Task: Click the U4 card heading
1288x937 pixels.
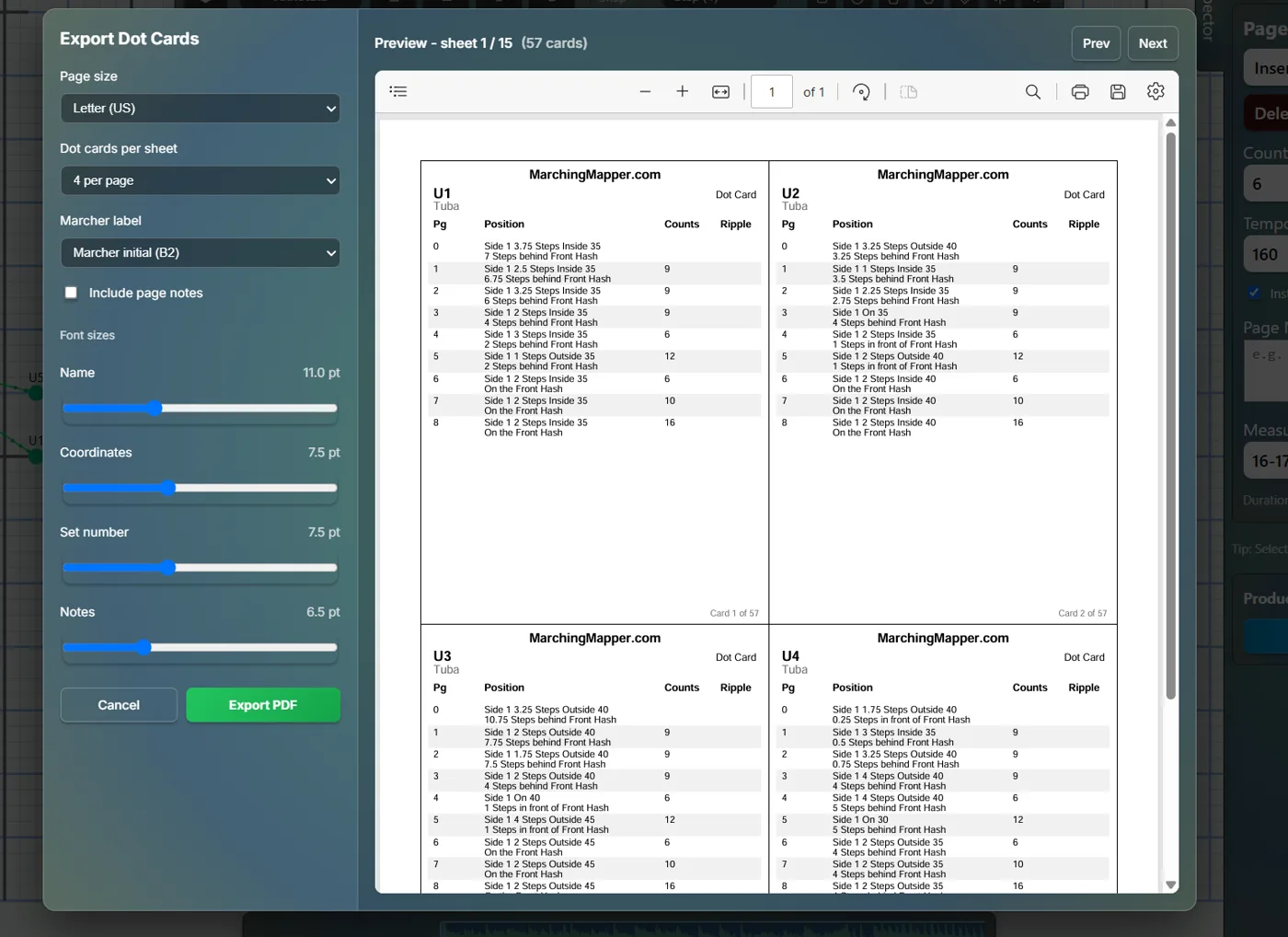Action: (x=790, y=656)
